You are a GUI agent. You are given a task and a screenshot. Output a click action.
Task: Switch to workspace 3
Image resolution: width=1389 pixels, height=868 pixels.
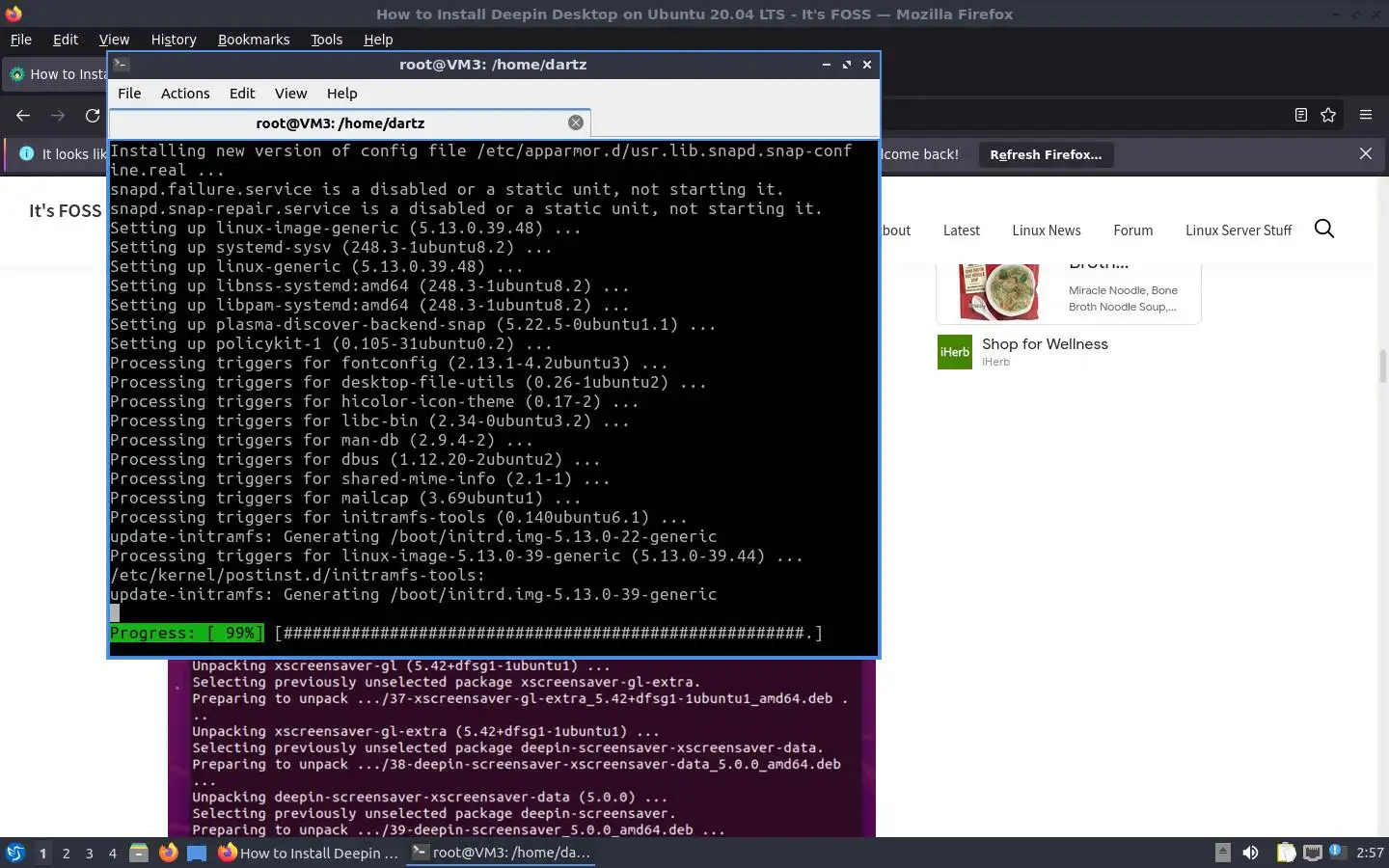pos(89,853)
